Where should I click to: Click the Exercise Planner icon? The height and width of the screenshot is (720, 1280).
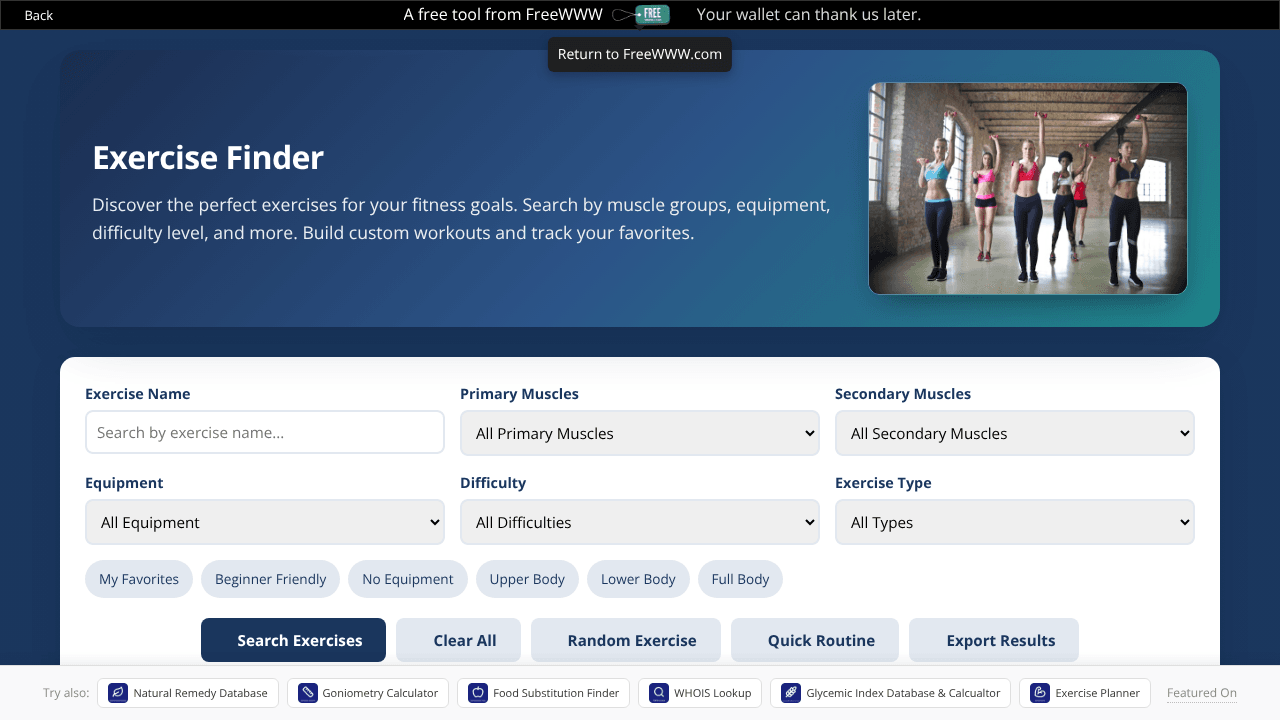pos(1040,692)
